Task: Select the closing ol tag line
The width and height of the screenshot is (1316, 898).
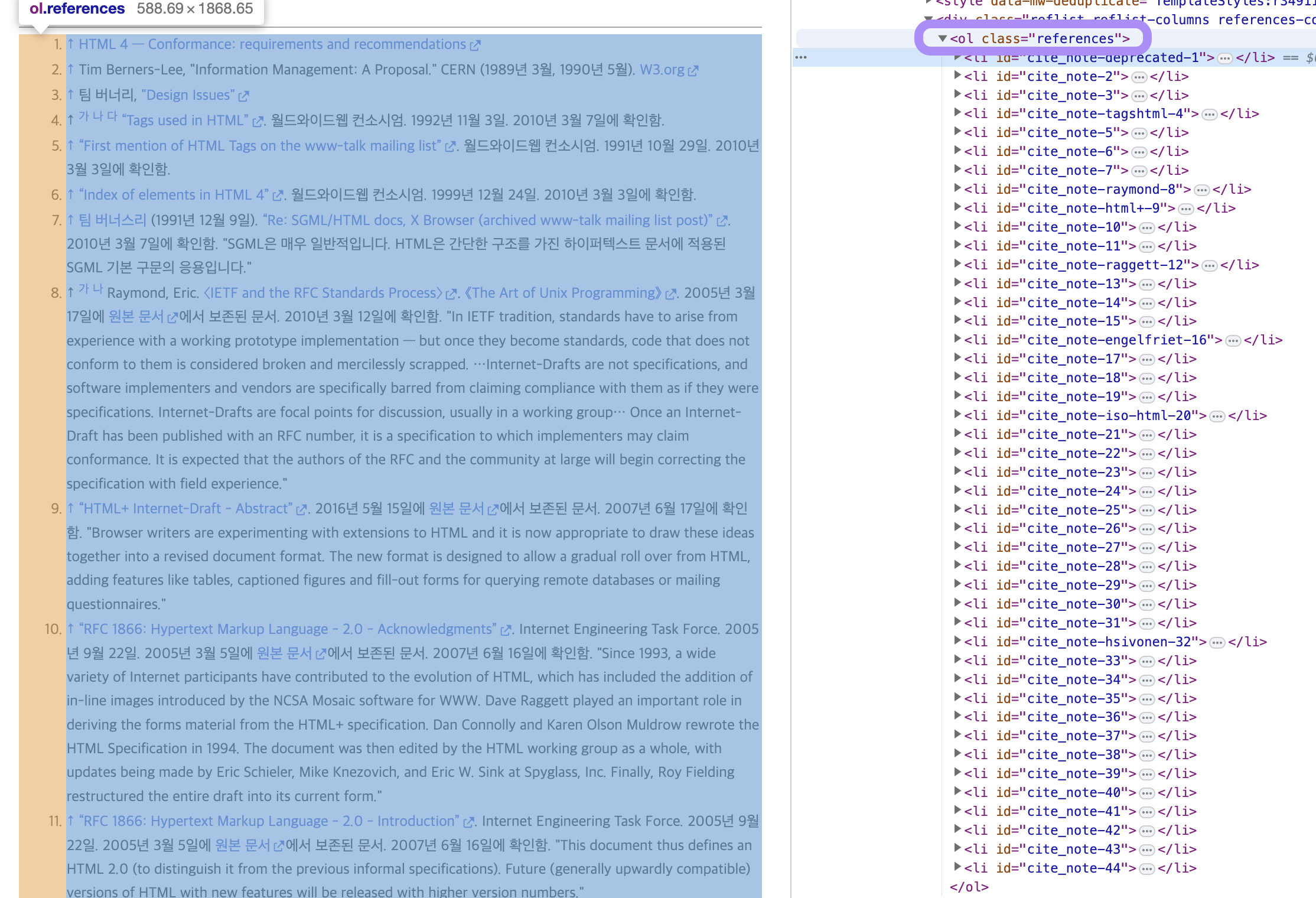Action: [969, 887]
